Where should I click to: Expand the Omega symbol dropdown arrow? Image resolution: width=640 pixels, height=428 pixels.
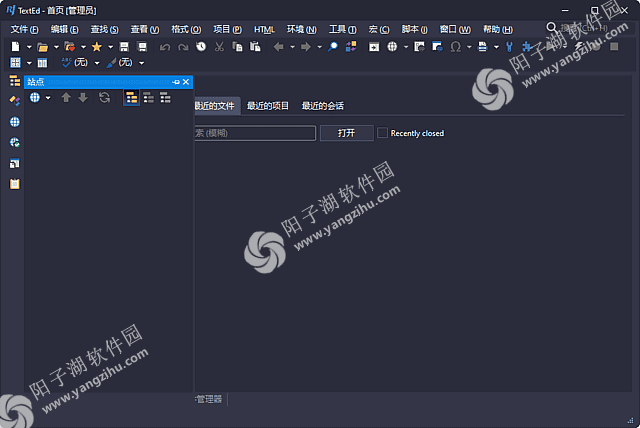pyautogui.click(x=469, y=47)
